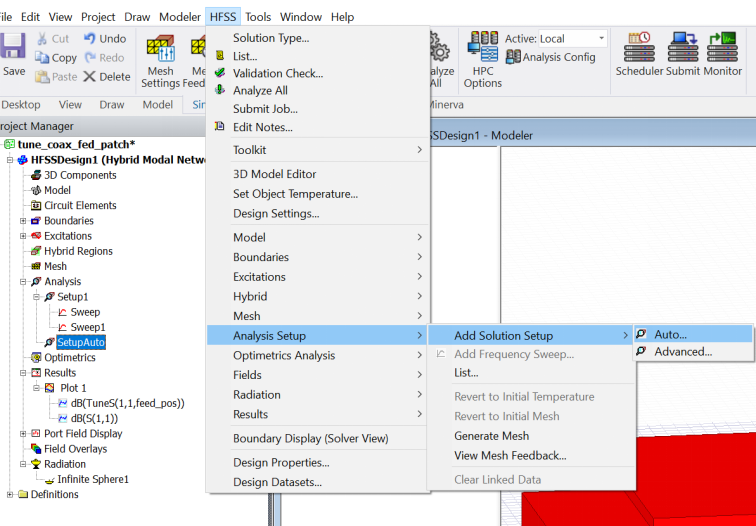
Task: Open the Monitor tool
Action: pos(722,54)
